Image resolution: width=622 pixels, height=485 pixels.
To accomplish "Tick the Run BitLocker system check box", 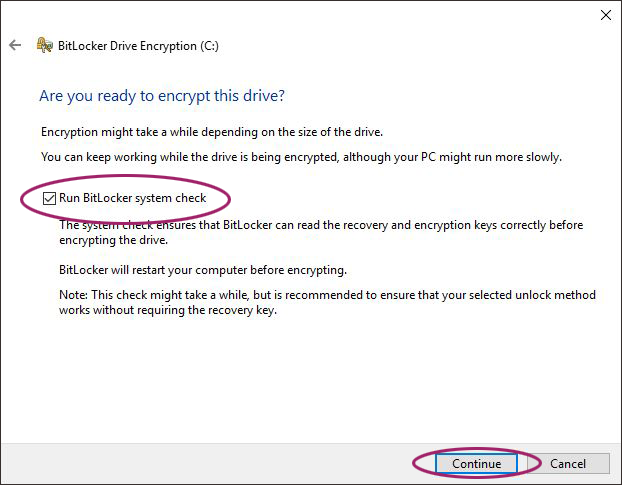I will [49, 198].
